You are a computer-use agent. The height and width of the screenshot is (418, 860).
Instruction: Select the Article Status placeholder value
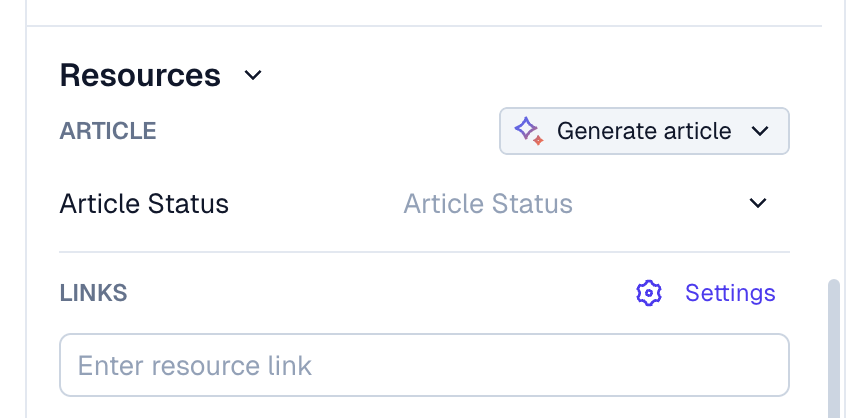488,204
